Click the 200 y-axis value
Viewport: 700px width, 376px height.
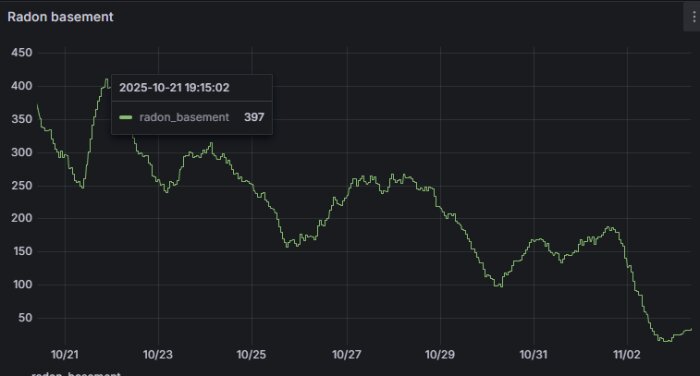click(22, 218)
